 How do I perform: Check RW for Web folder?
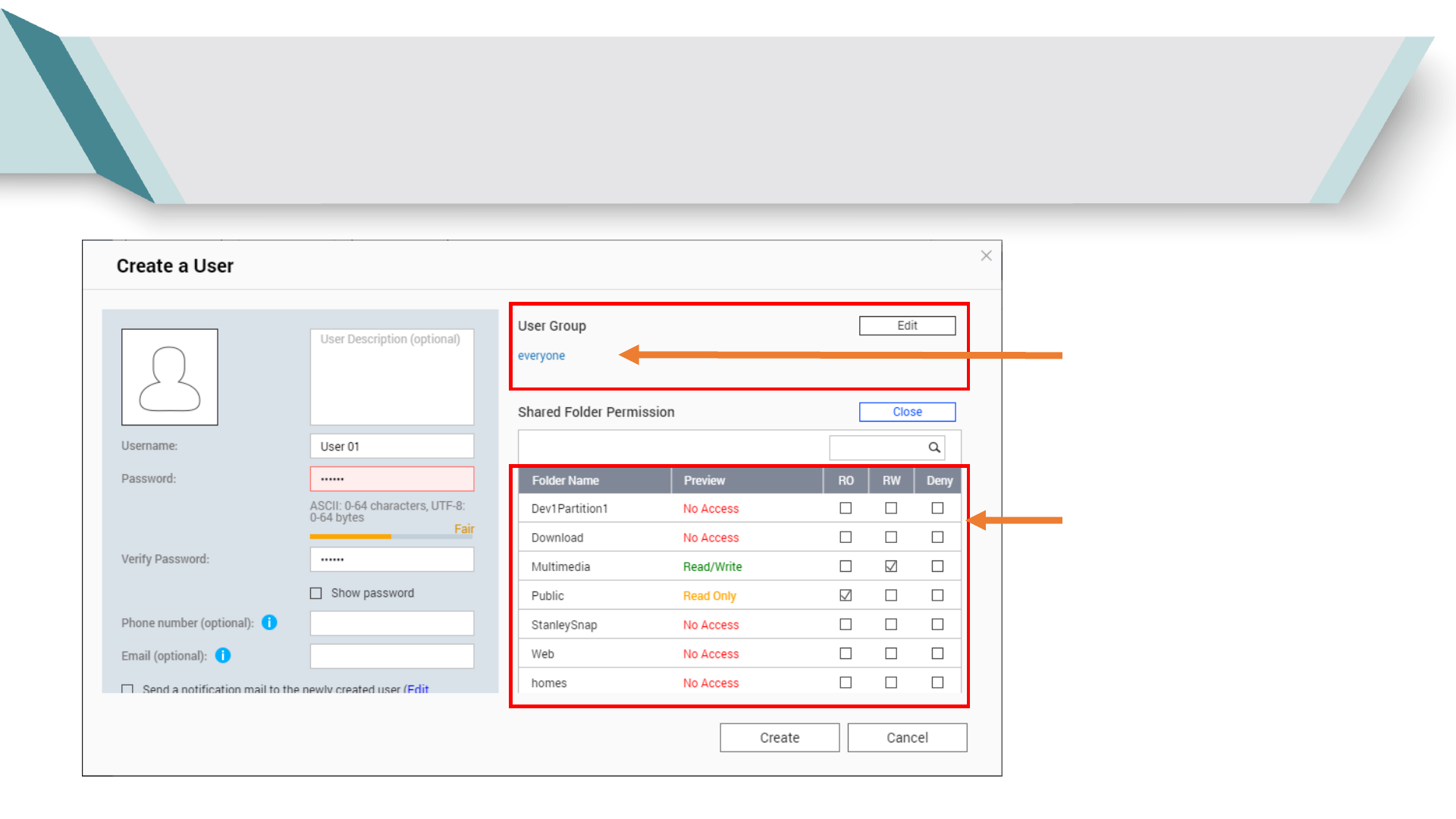pos(891,653)
